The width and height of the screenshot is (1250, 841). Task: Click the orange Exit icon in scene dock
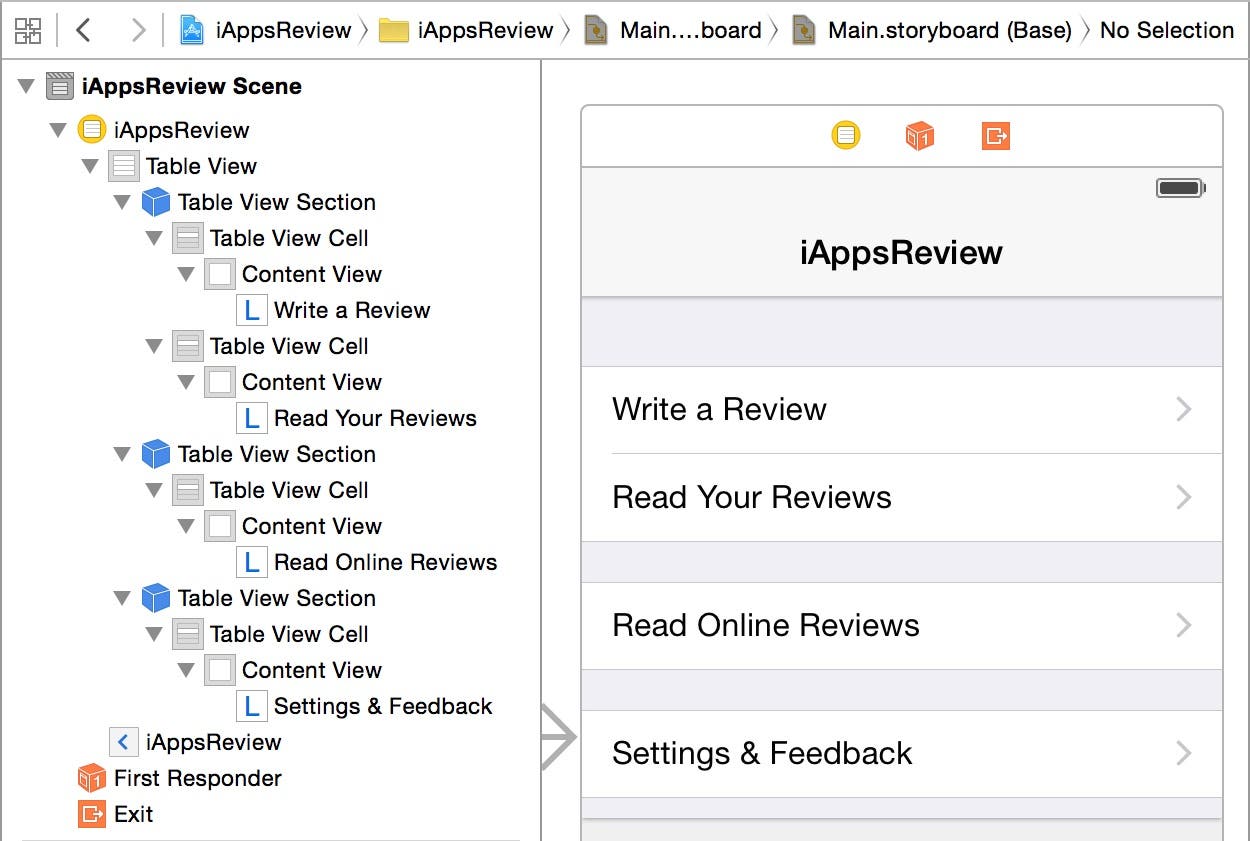pyautogui.click(x=996, y=135)
